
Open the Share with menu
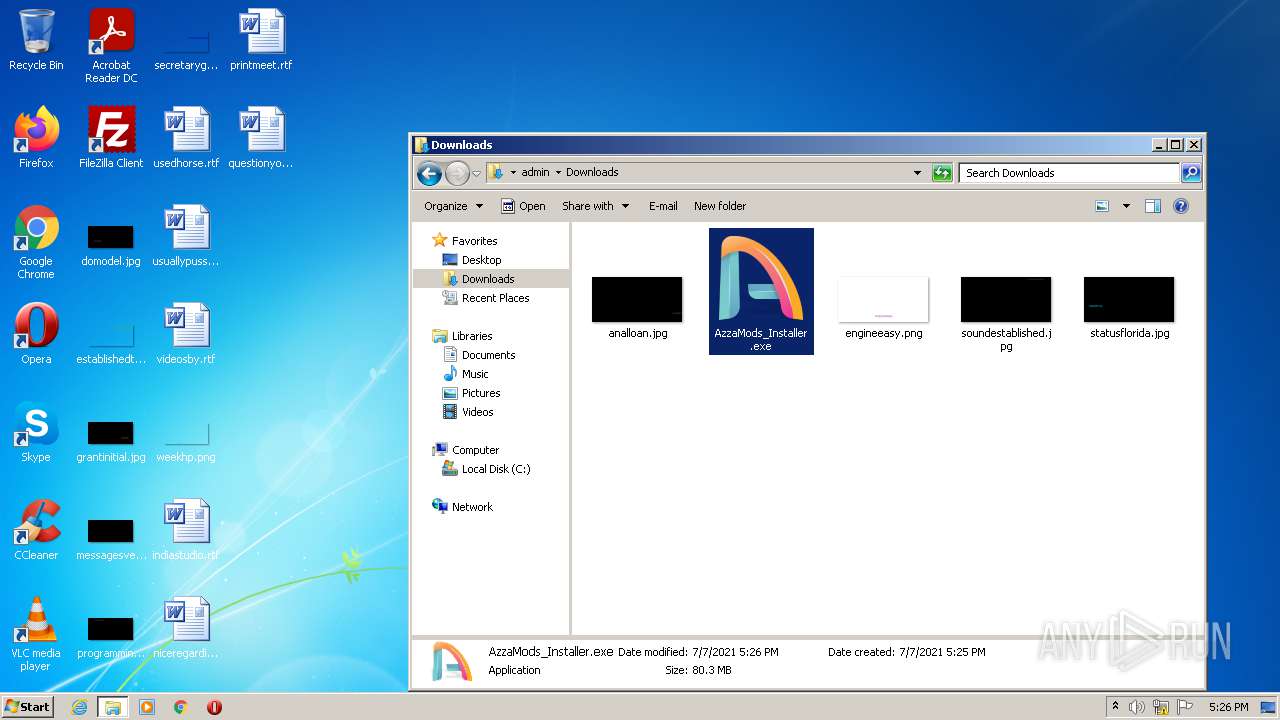pos(596,206)
